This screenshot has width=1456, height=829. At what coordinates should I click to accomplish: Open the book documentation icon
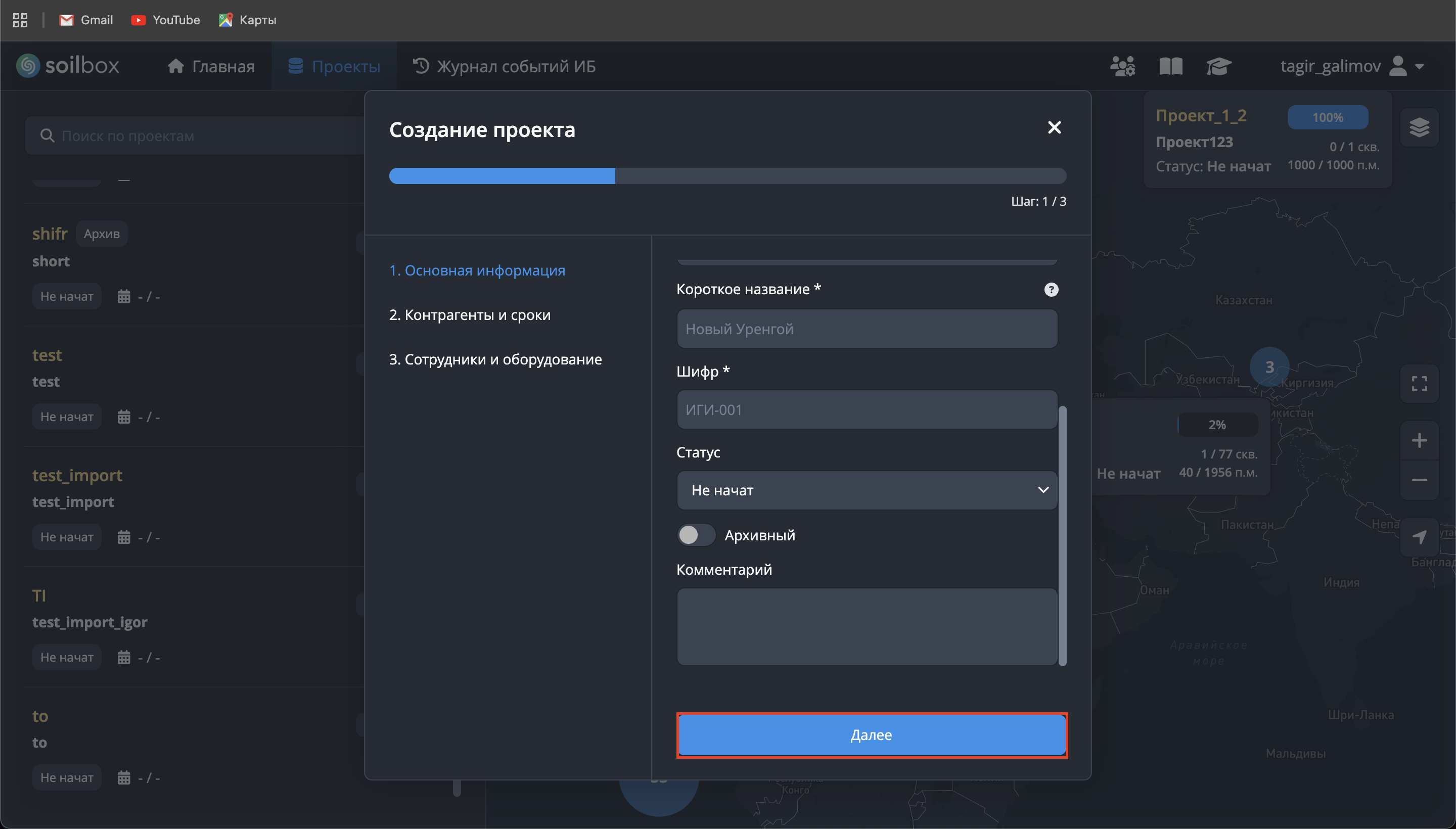tap(1171, 66)
